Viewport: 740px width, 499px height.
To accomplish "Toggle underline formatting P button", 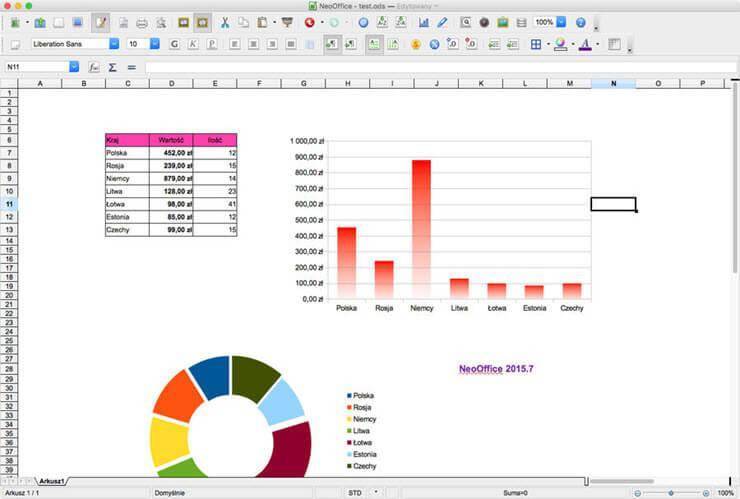I will click(210, 44).
